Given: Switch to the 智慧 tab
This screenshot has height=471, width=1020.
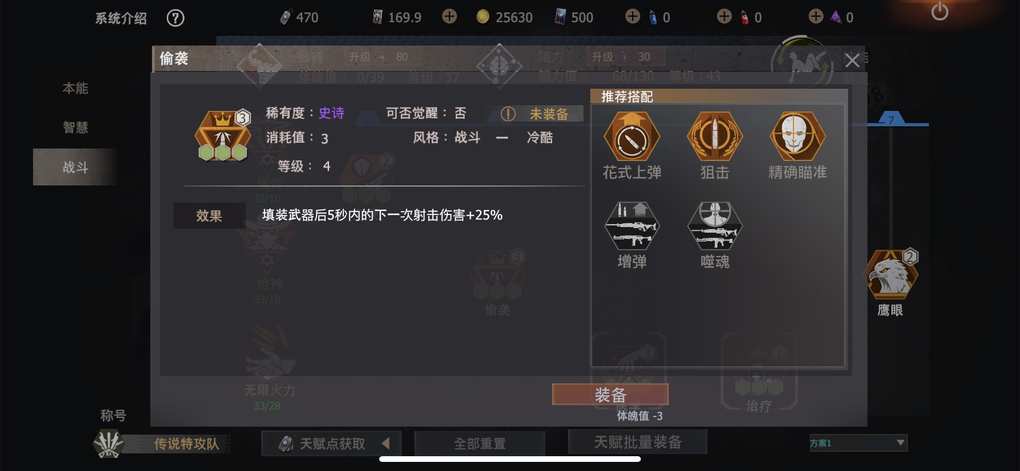Looking at the screenshot, I should pyautogui.click(x=75, y=128).
